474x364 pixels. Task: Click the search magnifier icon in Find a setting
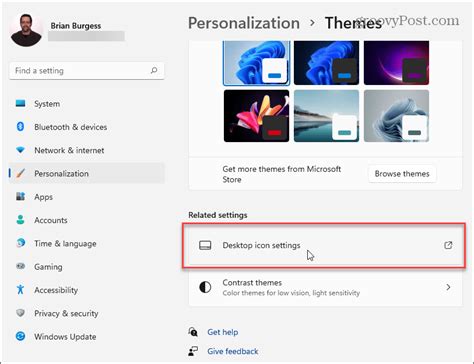[x=154, y=70]
